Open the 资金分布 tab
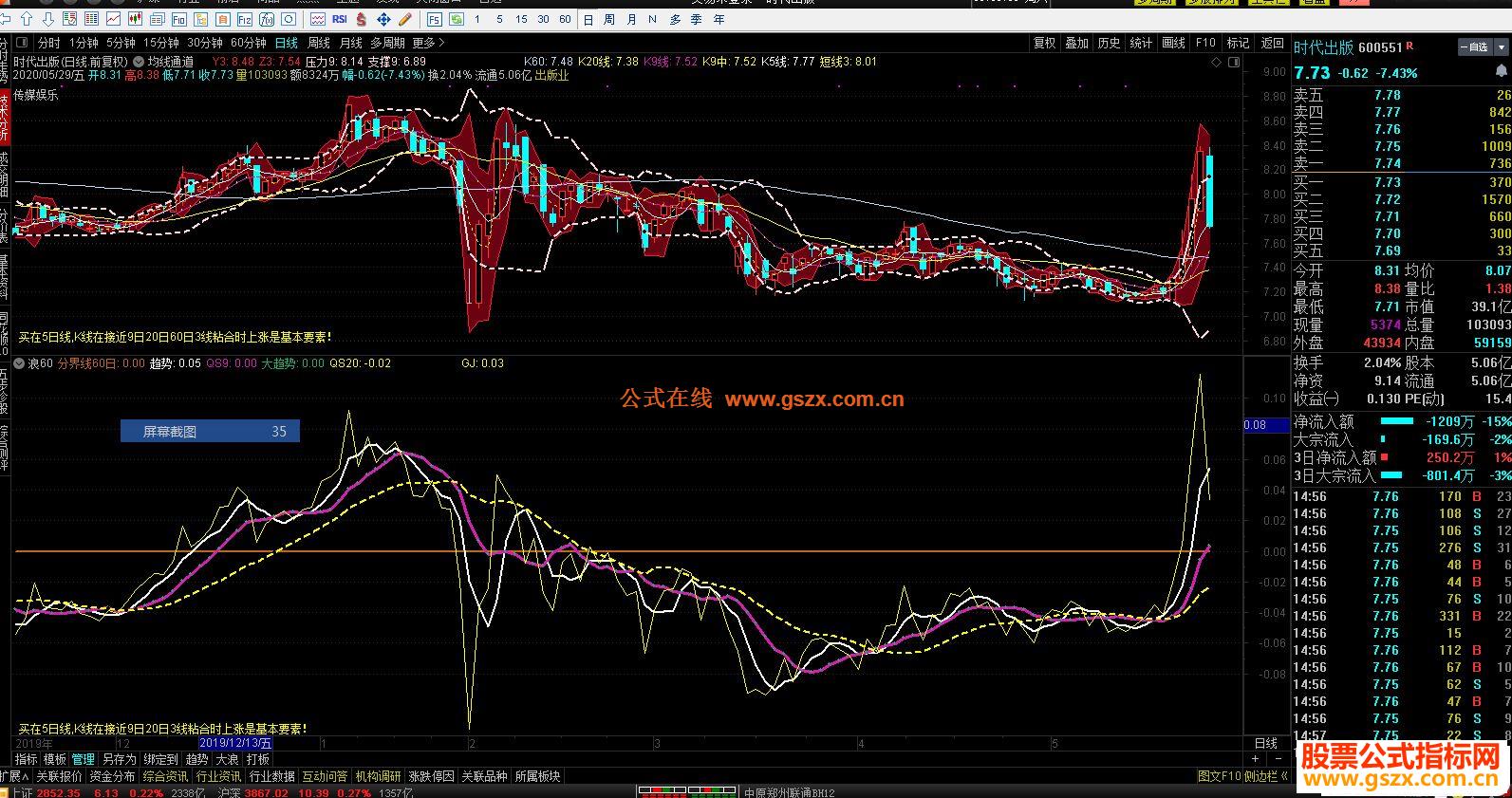The width and height of the screenshot is (1512, 798). click(112, 776)
